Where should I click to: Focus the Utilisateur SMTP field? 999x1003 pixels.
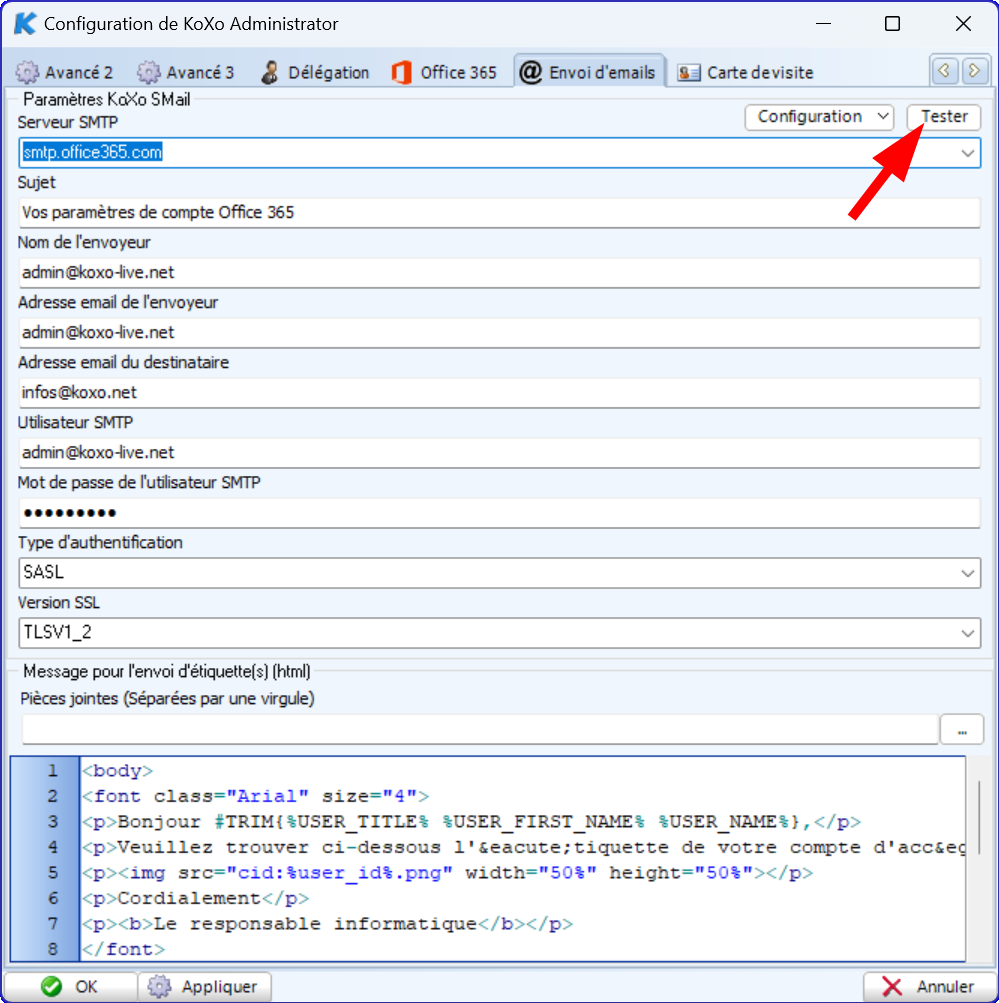[x=500, y=453]
